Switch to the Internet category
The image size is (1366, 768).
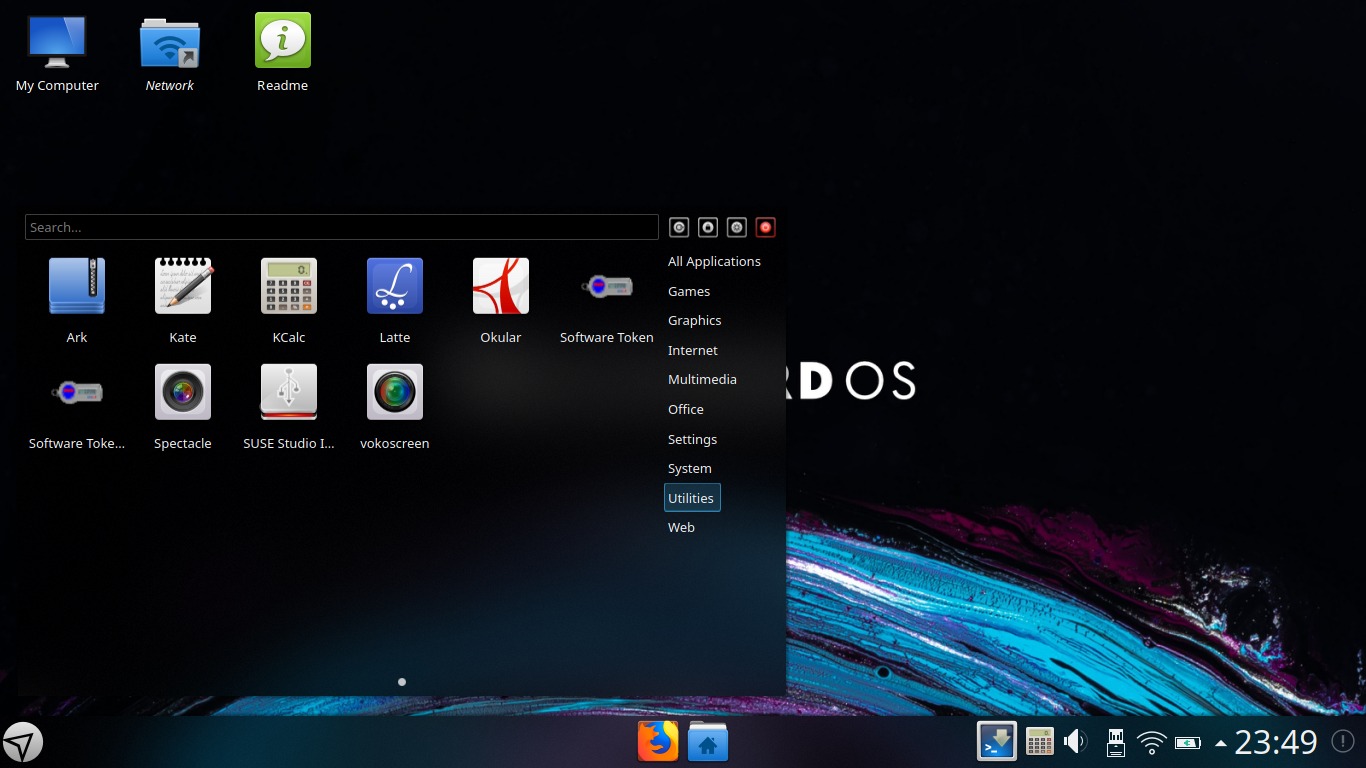(x=692, y=350)
